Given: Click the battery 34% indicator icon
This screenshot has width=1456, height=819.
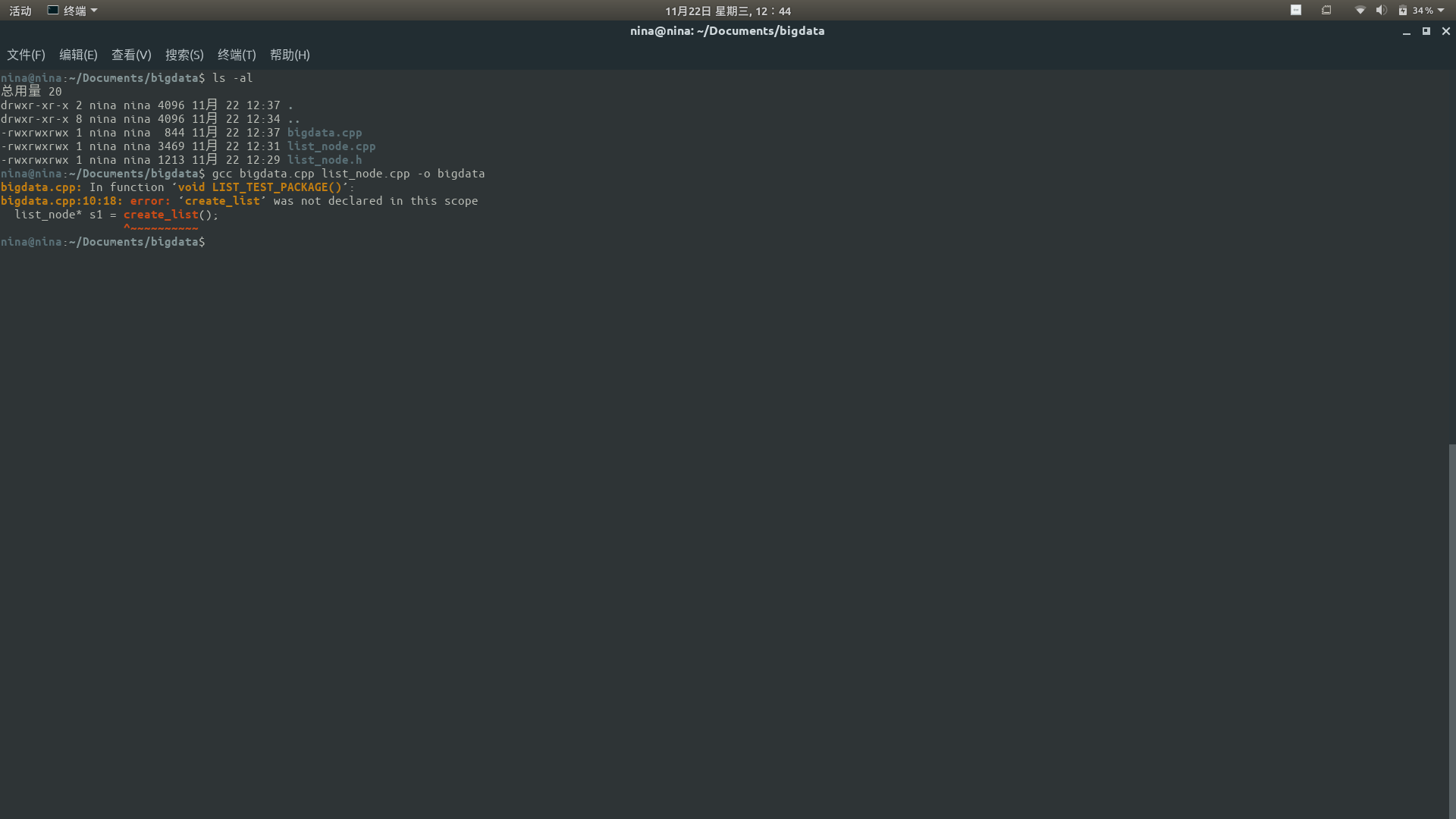Looking at the screenshot, I should pos(1402,11).
